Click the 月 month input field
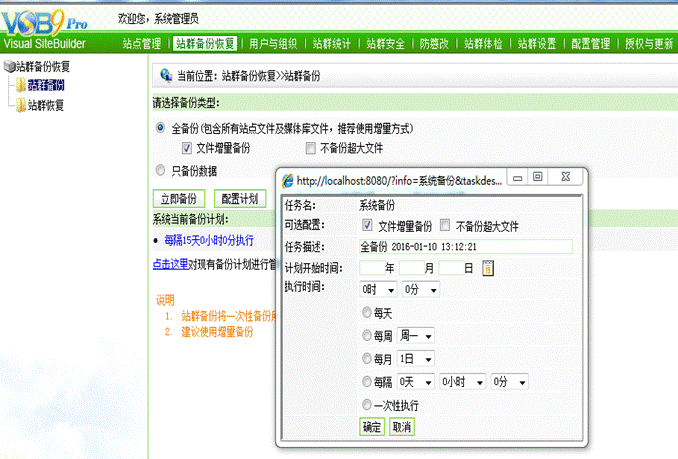 pyautogui.click(x=412, y=268)
